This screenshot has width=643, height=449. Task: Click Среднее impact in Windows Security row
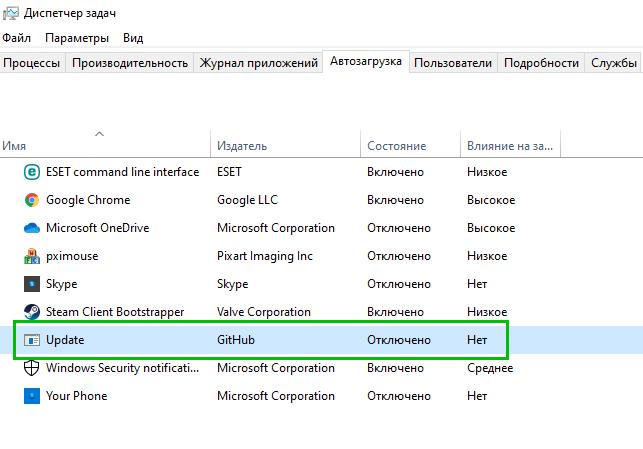(x=490, y=368)
